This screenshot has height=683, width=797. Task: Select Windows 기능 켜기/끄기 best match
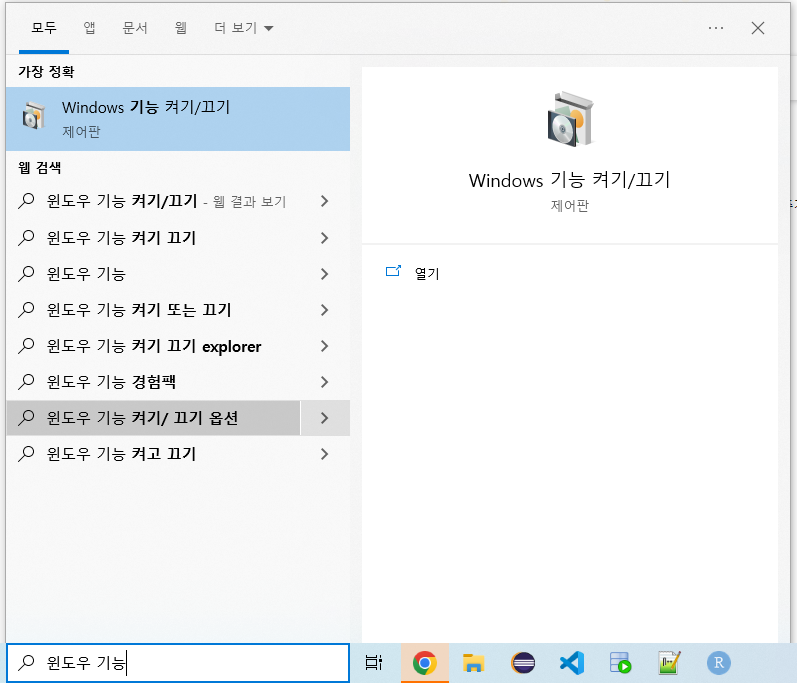tap(178, 119)
